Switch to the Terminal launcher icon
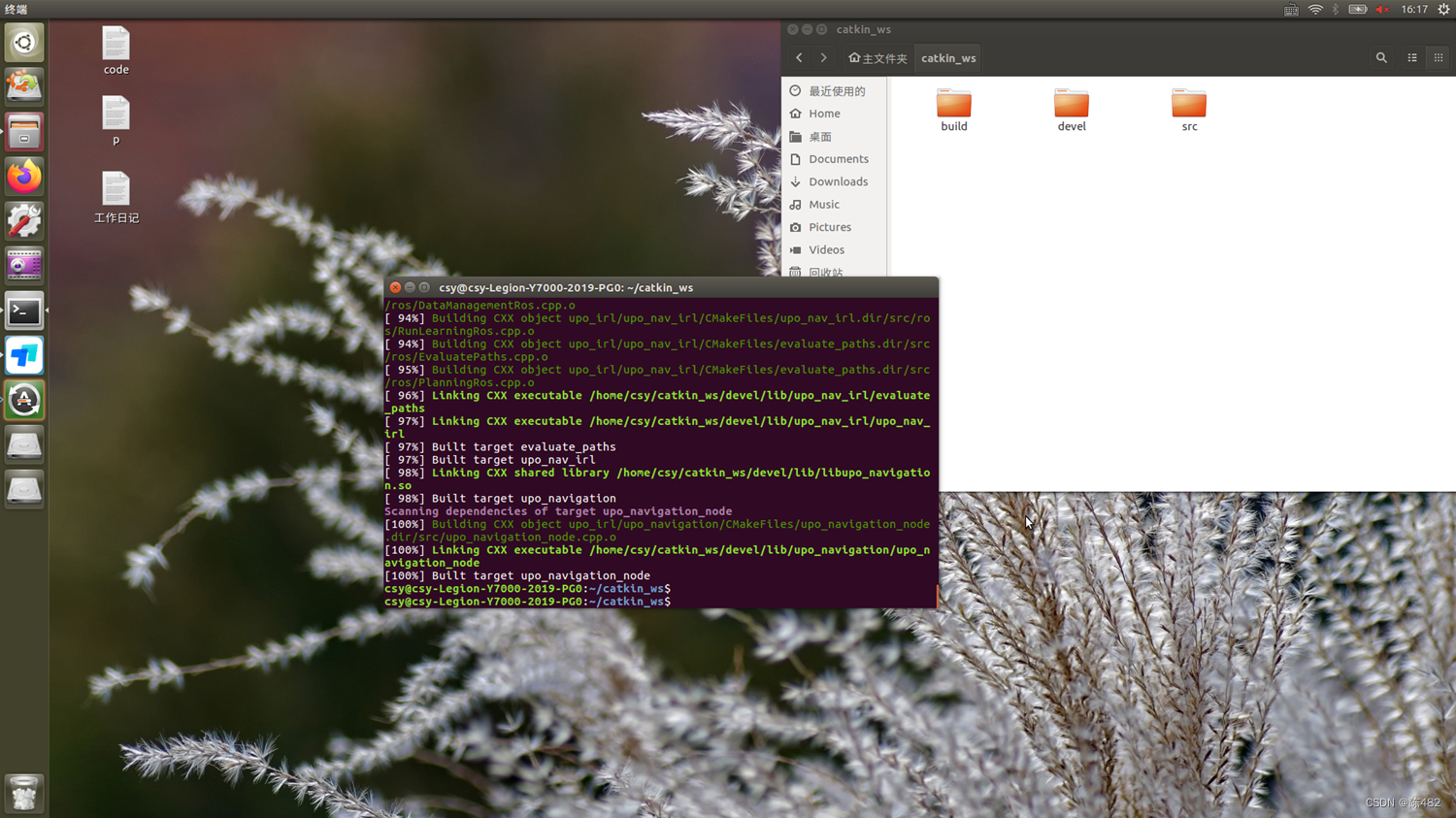This screenshot has height=818, width=1456. (24, 311)
